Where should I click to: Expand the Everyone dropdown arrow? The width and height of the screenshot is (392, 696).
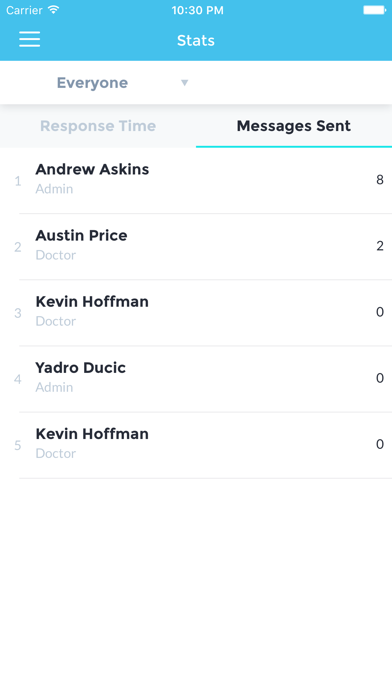point(185,83)
